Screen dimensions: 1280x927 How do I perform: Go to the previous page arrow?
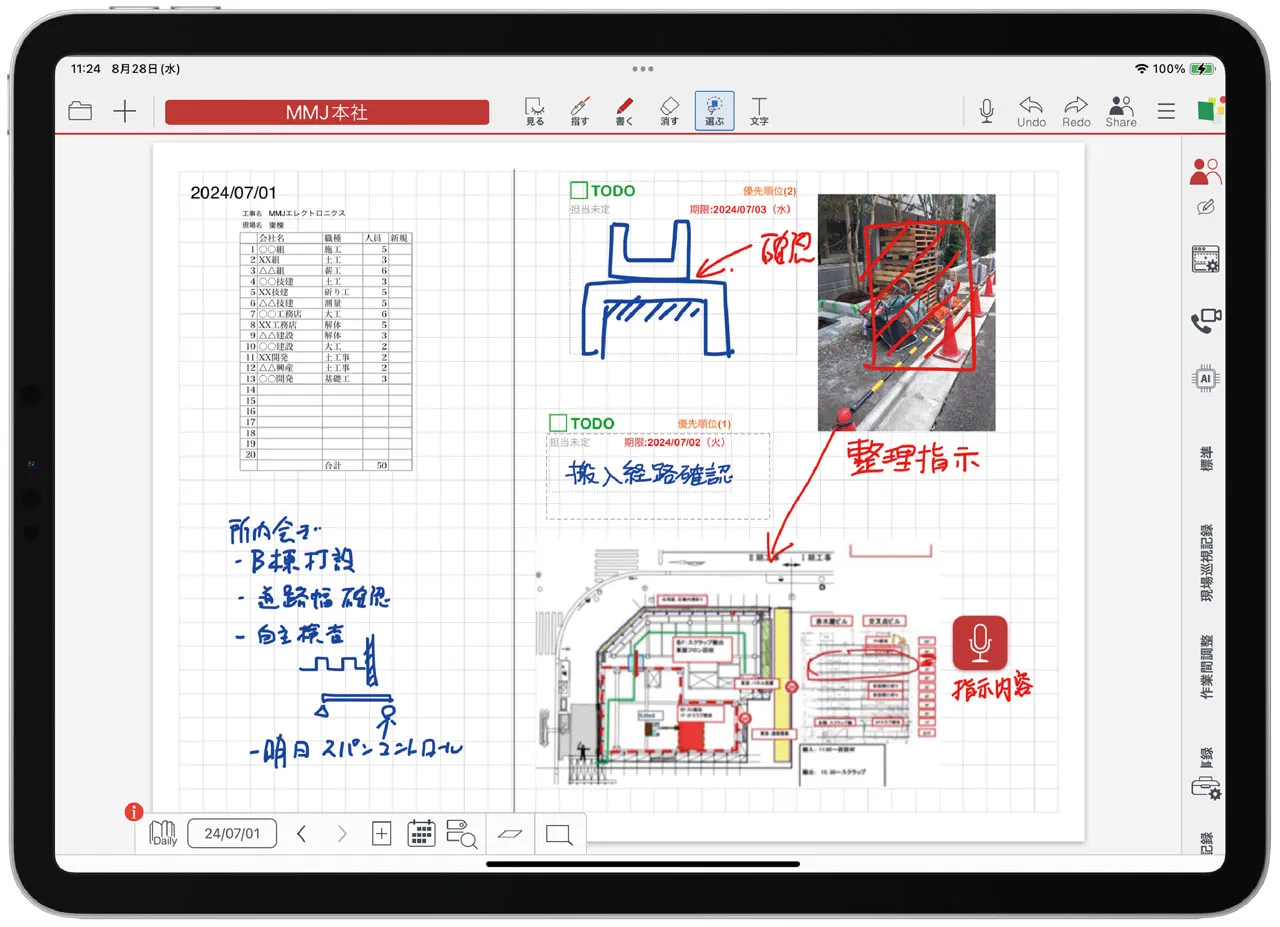click(x=301, y=833)
